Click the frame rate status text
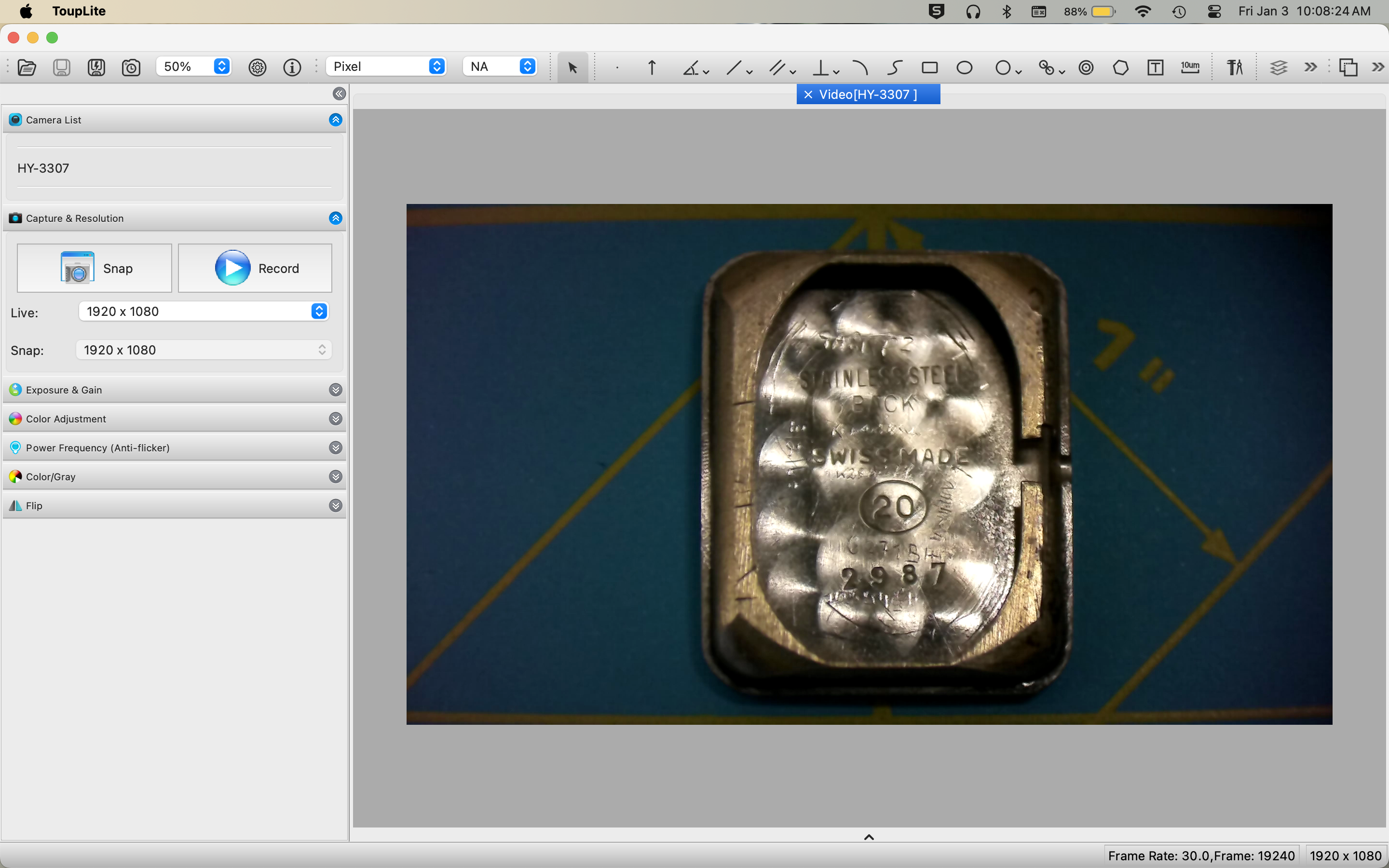 pos(1201,855)
